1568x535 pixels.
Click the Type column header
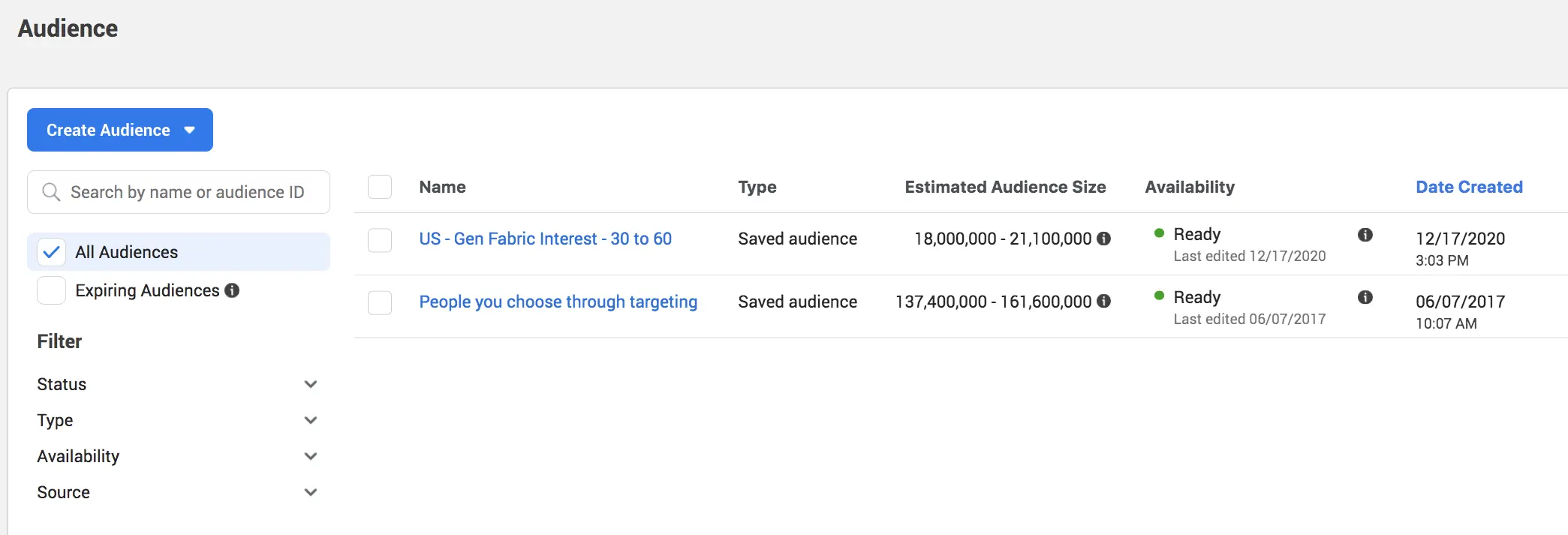pyautogui.click(x=757, y=187)
